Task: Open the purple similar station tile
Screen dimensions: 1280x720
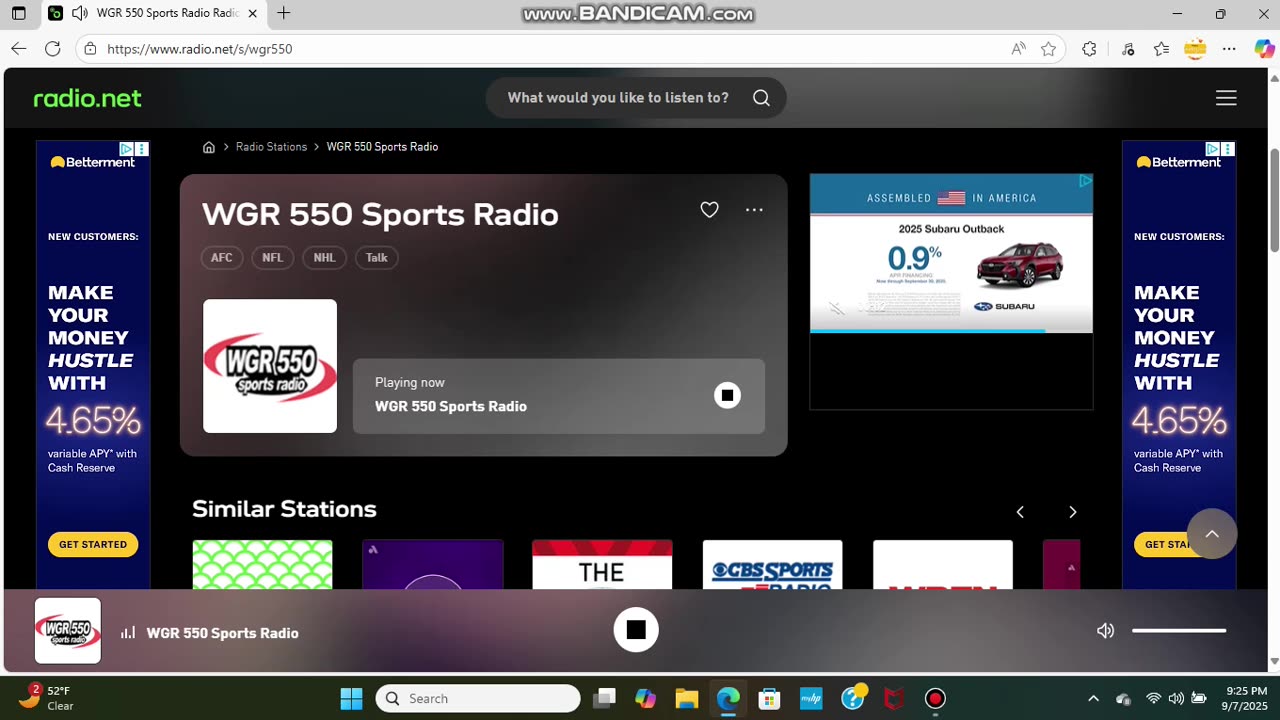Action: tap(432, 565)
